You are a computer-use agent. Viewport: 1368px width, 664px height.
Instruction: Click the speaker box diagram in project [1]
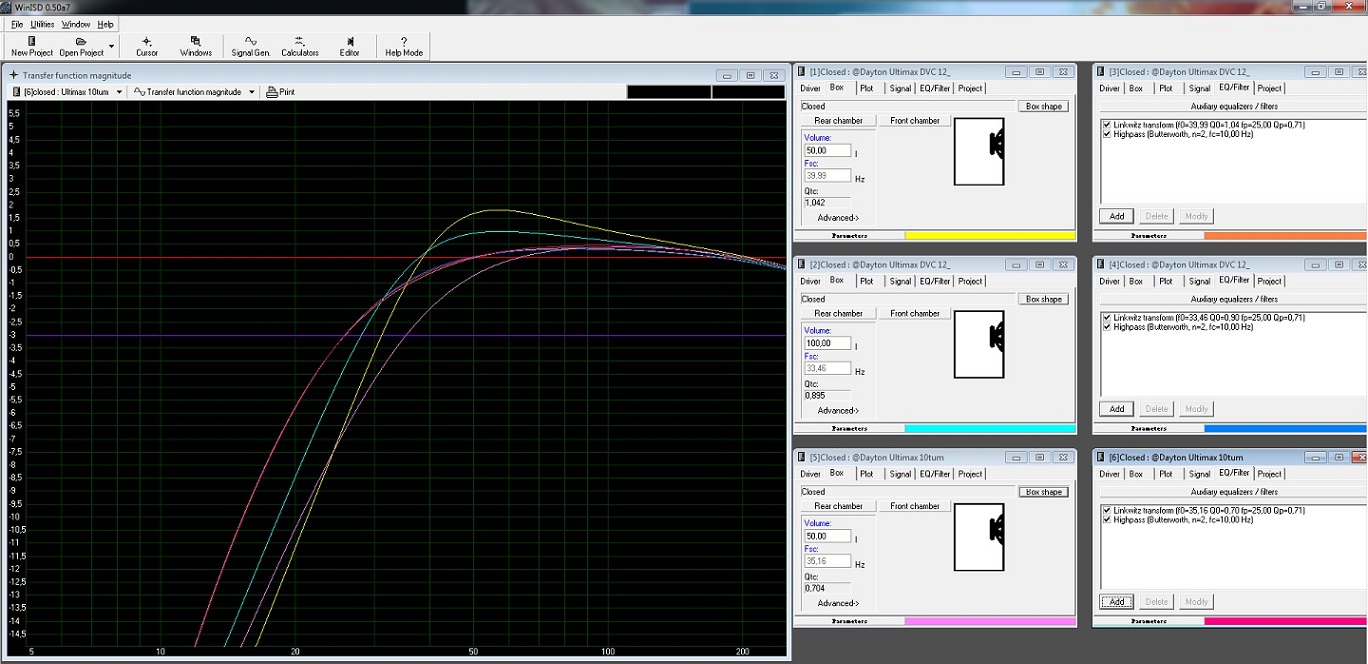click(x=979, y=151)
